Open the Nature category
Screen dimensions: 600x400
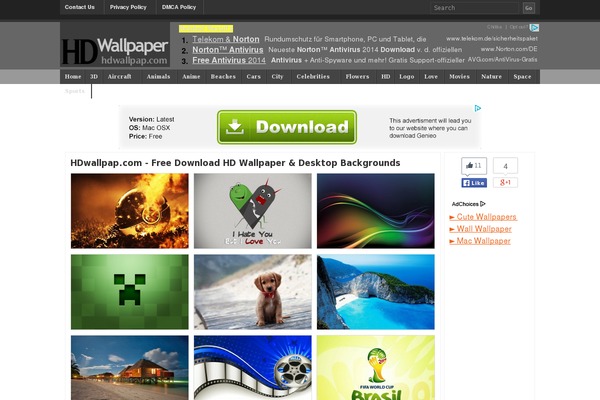pos(491,77)
